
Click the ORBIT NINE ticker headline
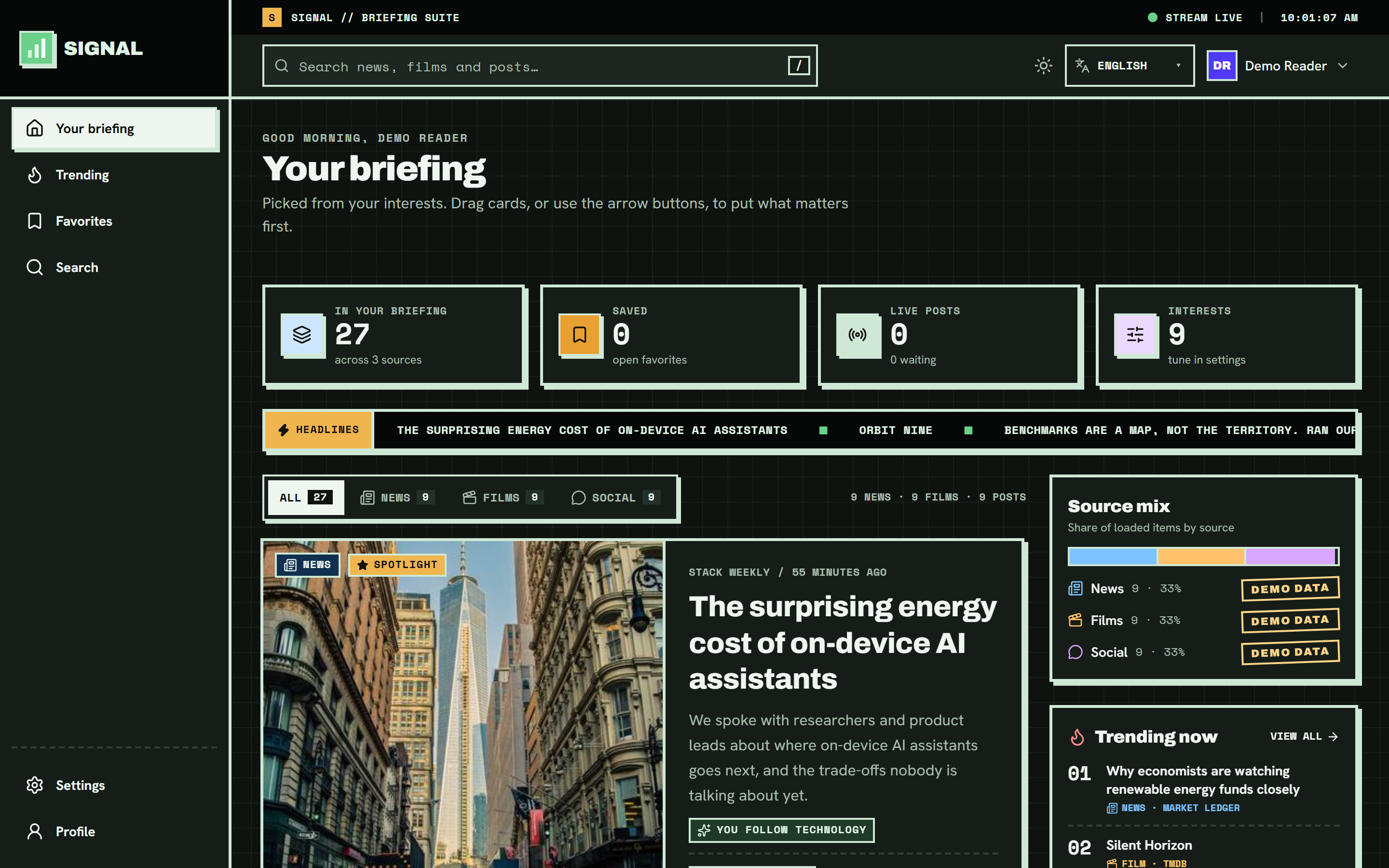896,431
